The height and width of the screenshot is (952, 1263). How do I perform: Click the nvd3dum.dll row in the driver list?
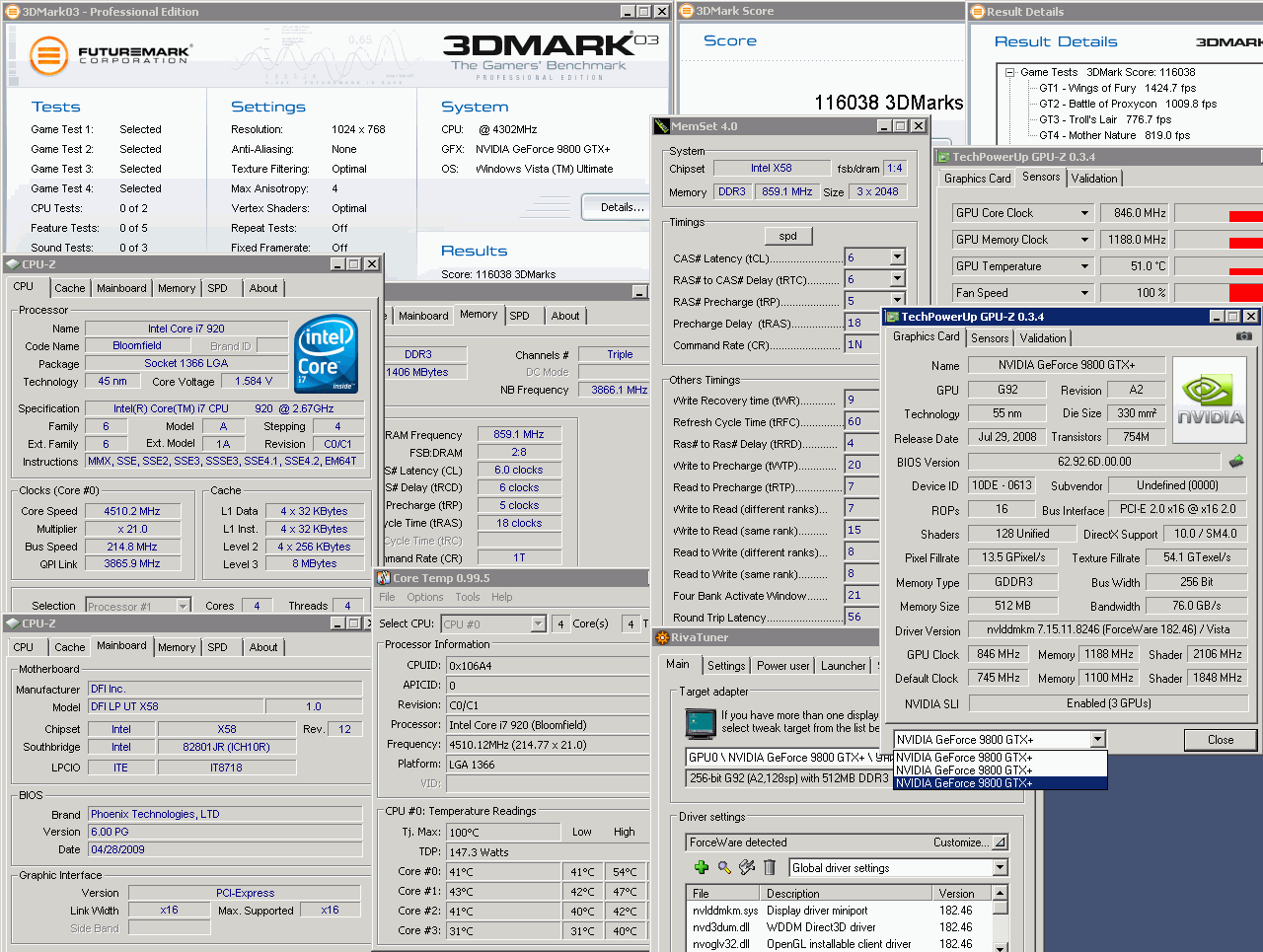click(x=839, y=927)
